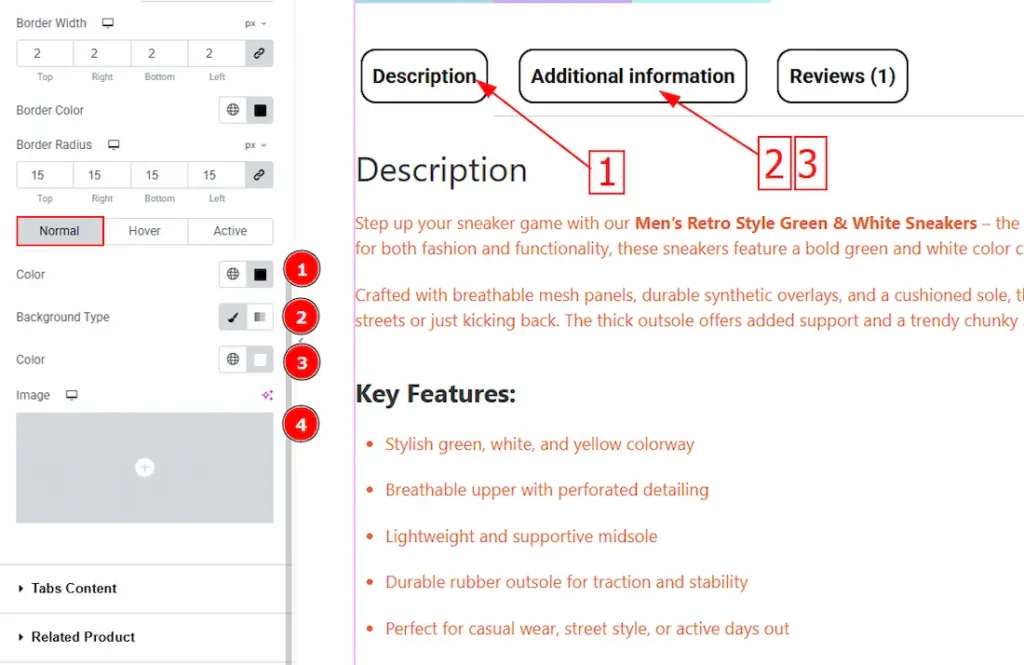Toggle the Border Radius linked values icon
Screen dimensions: 1024x665
[x=259, y=175]
